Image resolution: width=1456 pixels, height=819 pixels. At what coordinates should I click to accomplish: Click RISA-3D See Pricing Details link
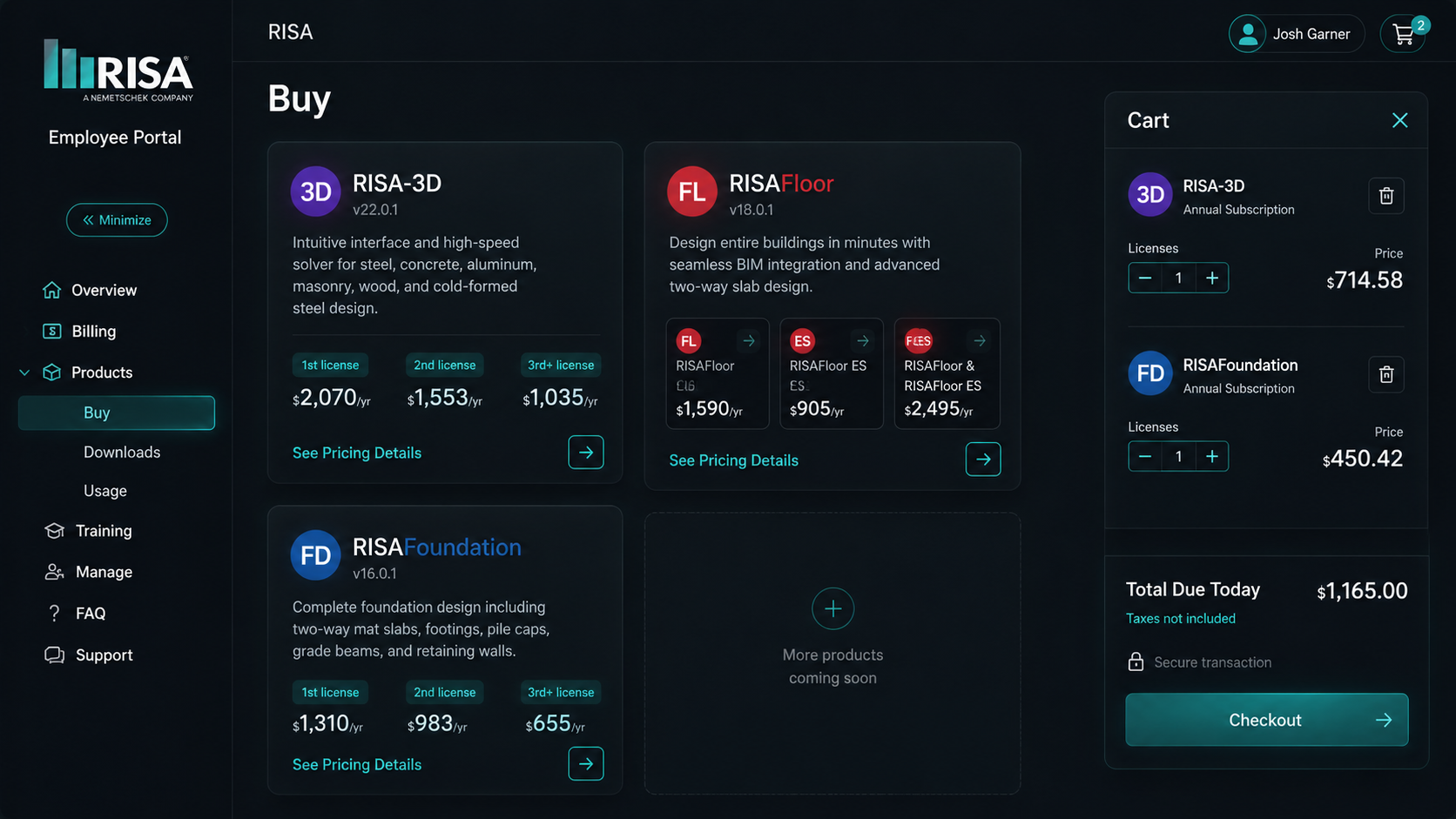[357, 453]
